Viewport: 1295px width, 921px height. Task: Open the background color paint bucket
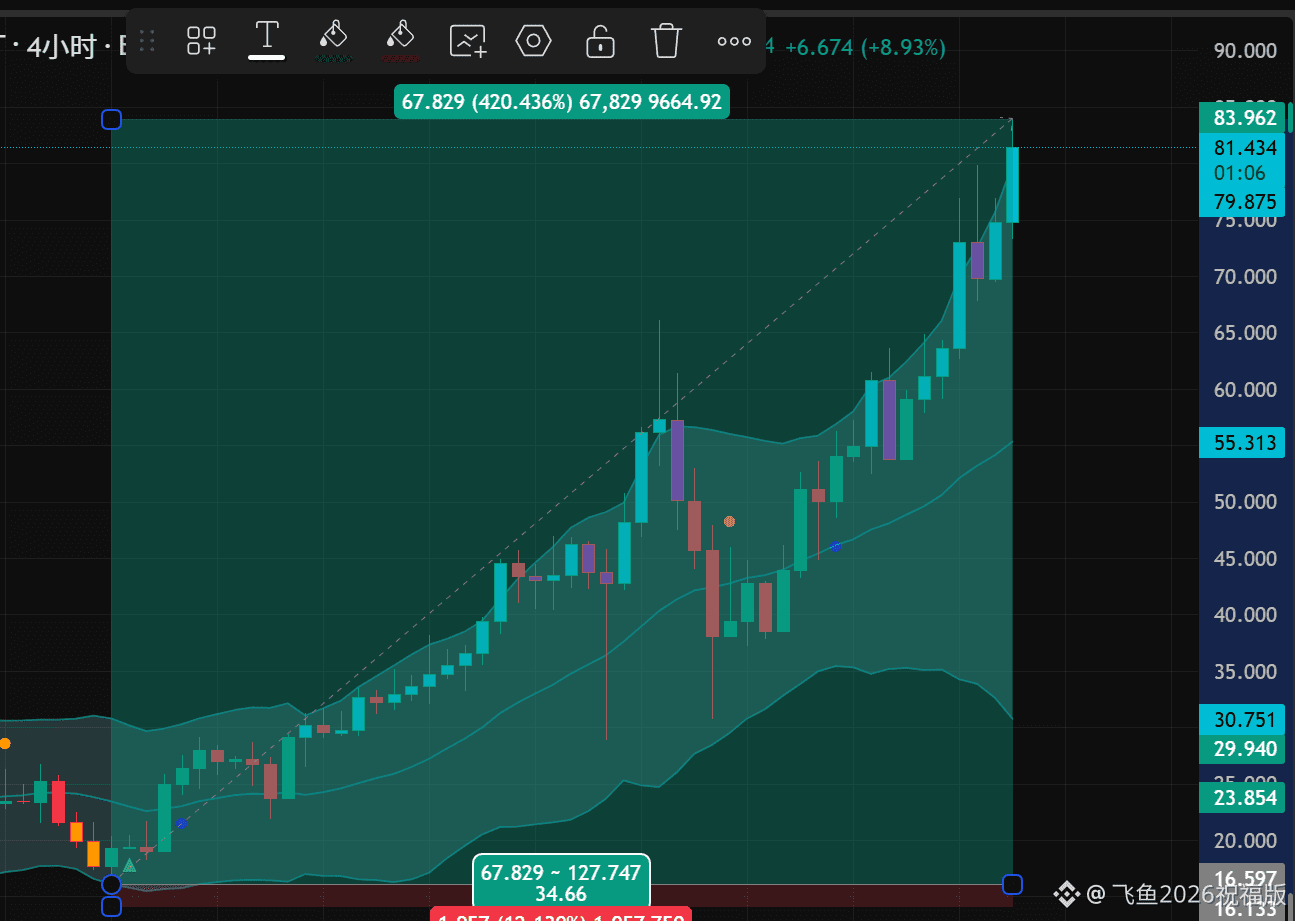pyautogui.click(x=400, y=41)
